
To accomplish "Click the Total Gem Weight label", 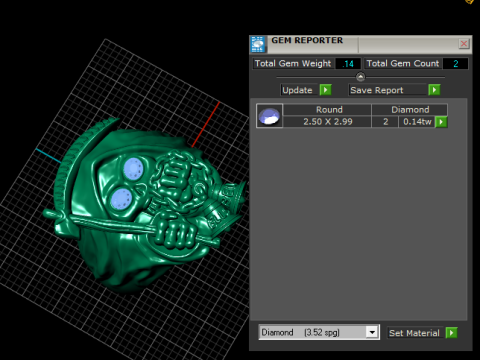I will click(x=293, y=64).
